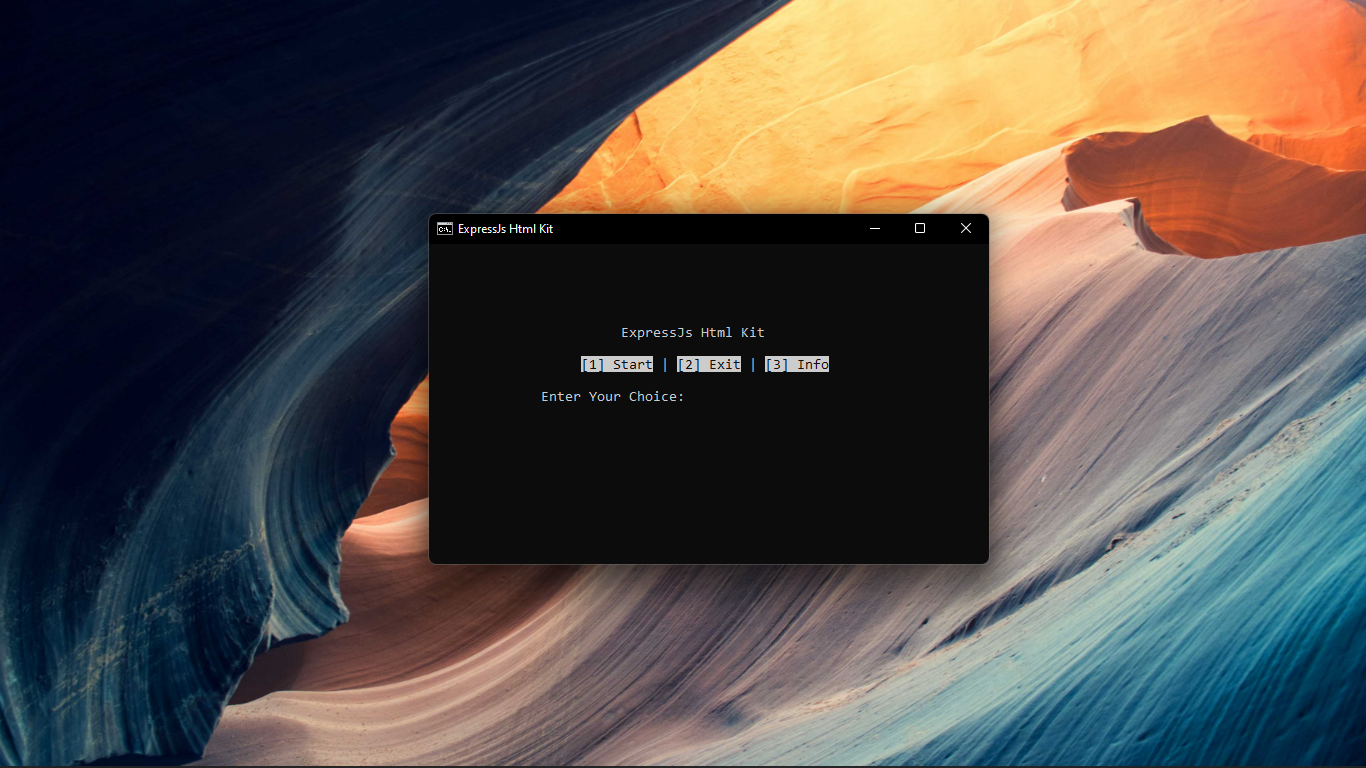The width and height of the screenshot is (1366, 768).
Task: Click the highlighted [2] Exit option
Action: point(709,364)
